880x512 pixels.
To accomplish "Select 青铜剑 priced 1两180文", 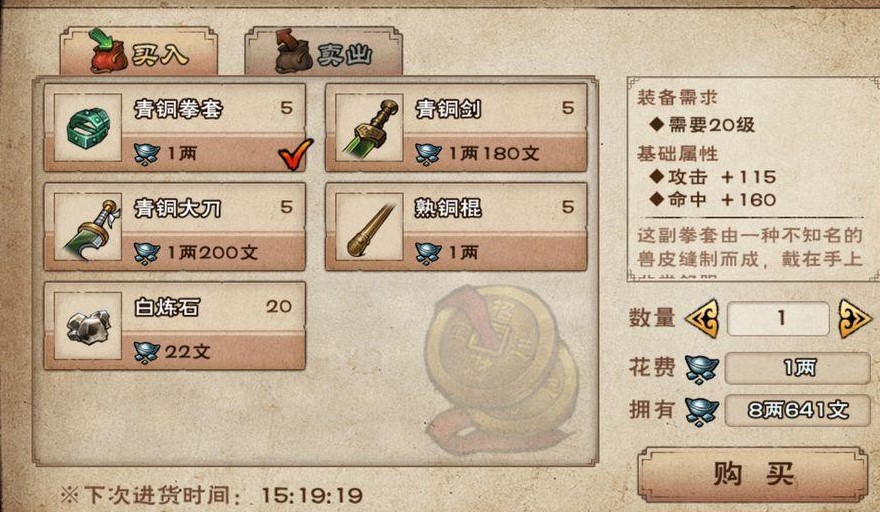I will [x=456, y=127].
